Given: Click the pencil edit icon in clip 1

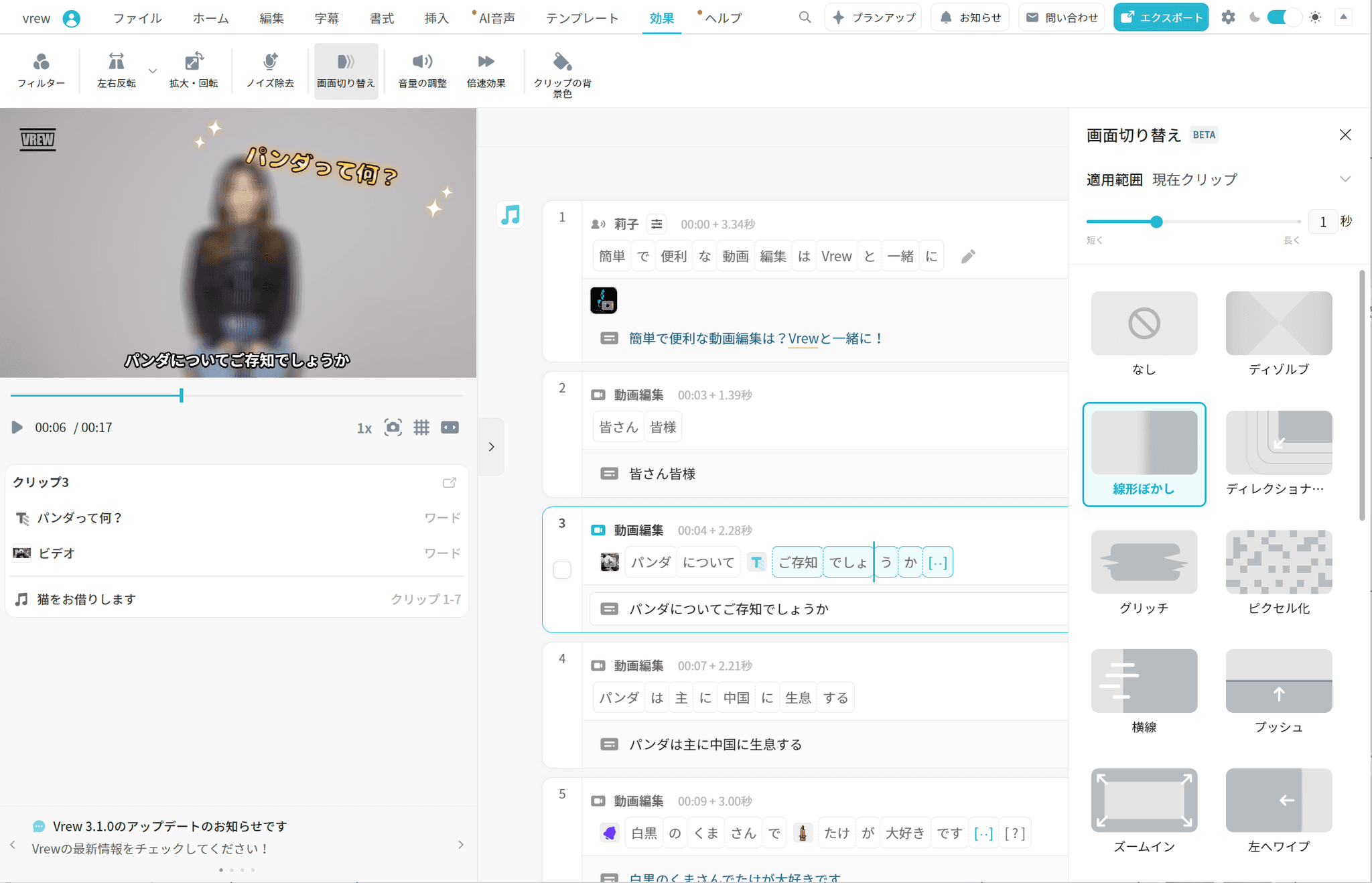Looking at the screenshot, I should (x=968, y=257).
